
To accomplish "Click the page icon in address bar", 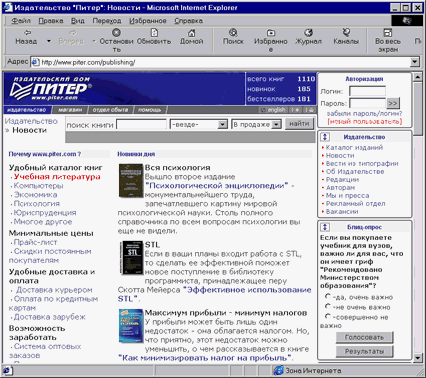I will click(x=35, y=62).
